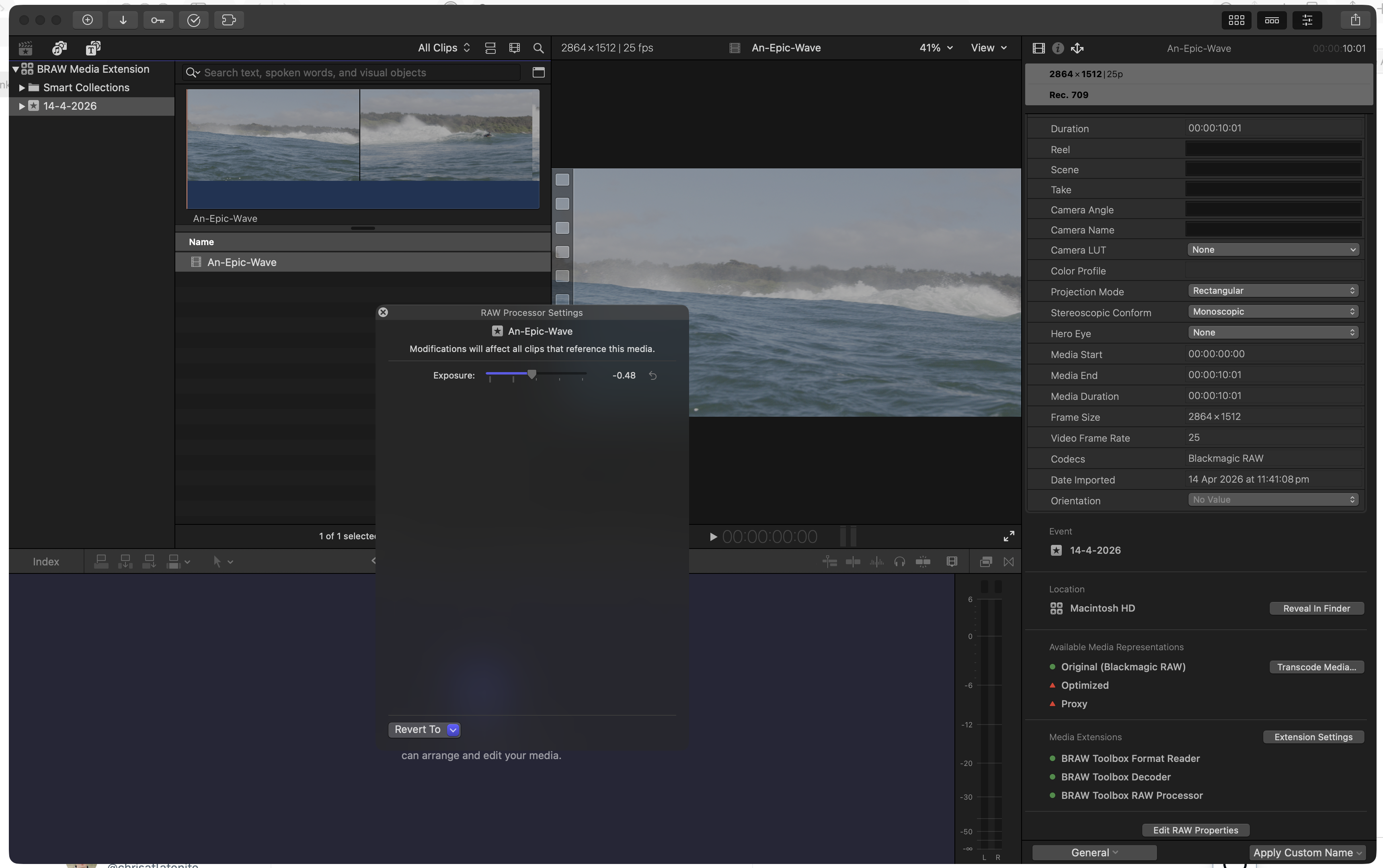Click the import media down-arrow icon
1383x868 pixels.
123,20
